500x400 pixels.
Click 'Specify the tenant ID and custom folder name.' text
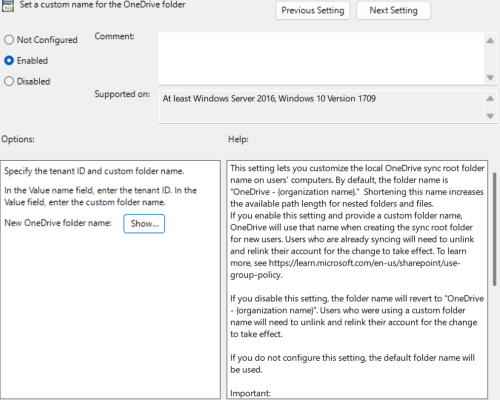[x=94, y=171]
